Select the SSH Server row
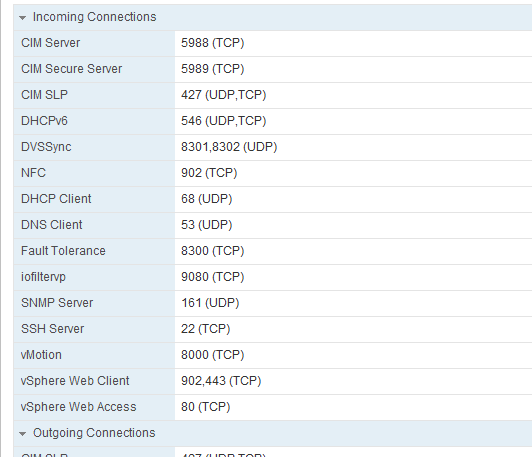The image size is (532, 457). [x=273, y=329]
